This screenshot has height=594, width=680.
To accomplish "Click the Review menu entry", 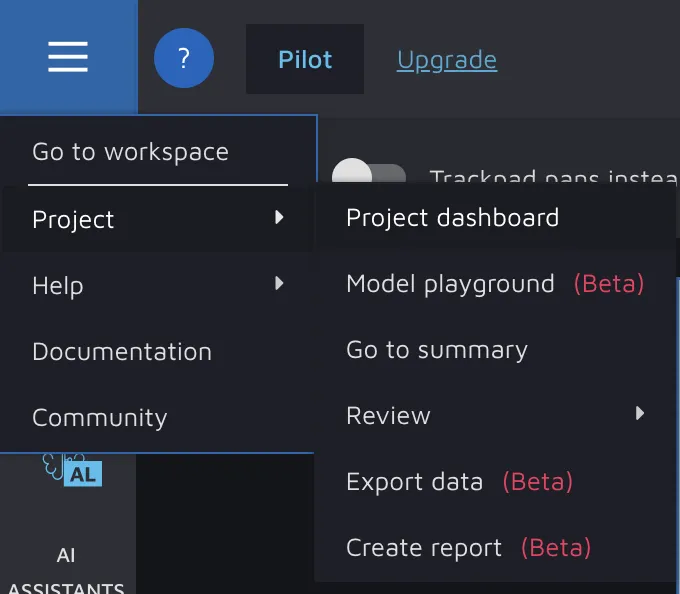I will coord(388,416).
